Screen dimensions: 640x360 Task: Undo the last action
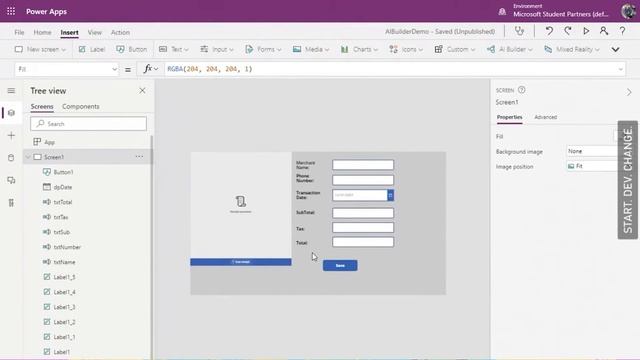(x=549, y=31)
